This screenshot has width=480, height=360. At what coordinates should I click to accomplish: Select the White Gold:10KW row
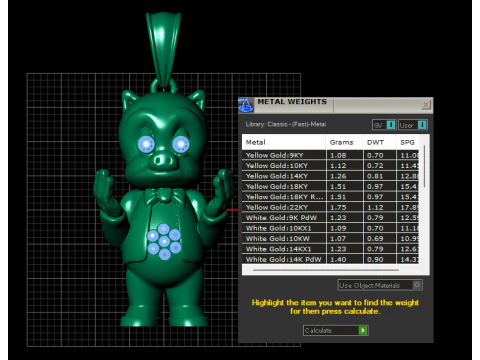coord(331,238)
